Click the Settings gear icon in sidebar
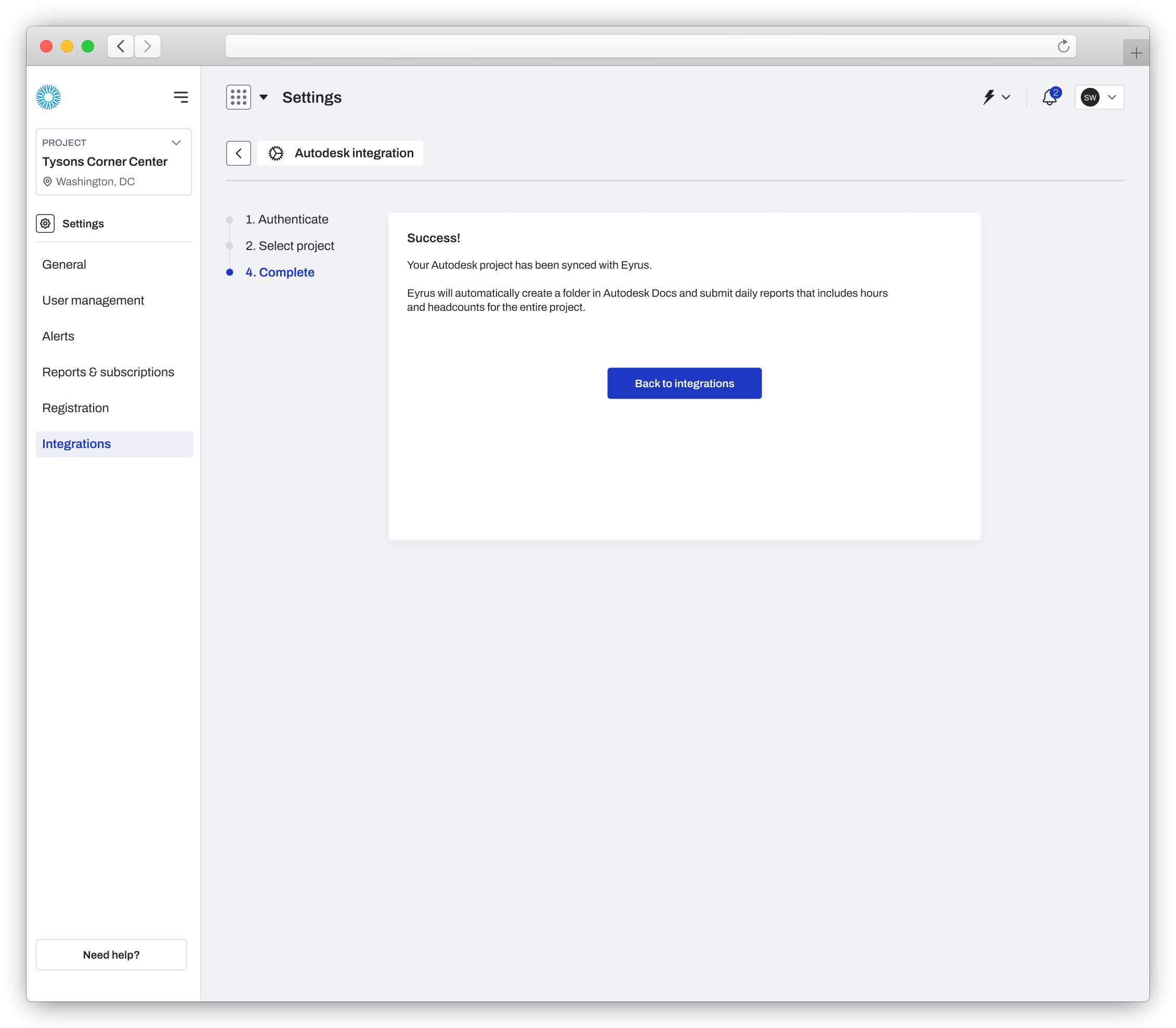 [x=45, y=223]
